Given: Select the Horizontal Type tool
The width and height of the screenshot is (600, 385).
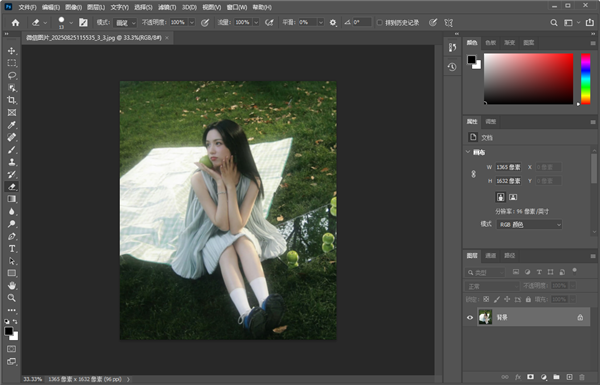Looking at the screenshot, I should pyautogui.click(x=12, y=249).
